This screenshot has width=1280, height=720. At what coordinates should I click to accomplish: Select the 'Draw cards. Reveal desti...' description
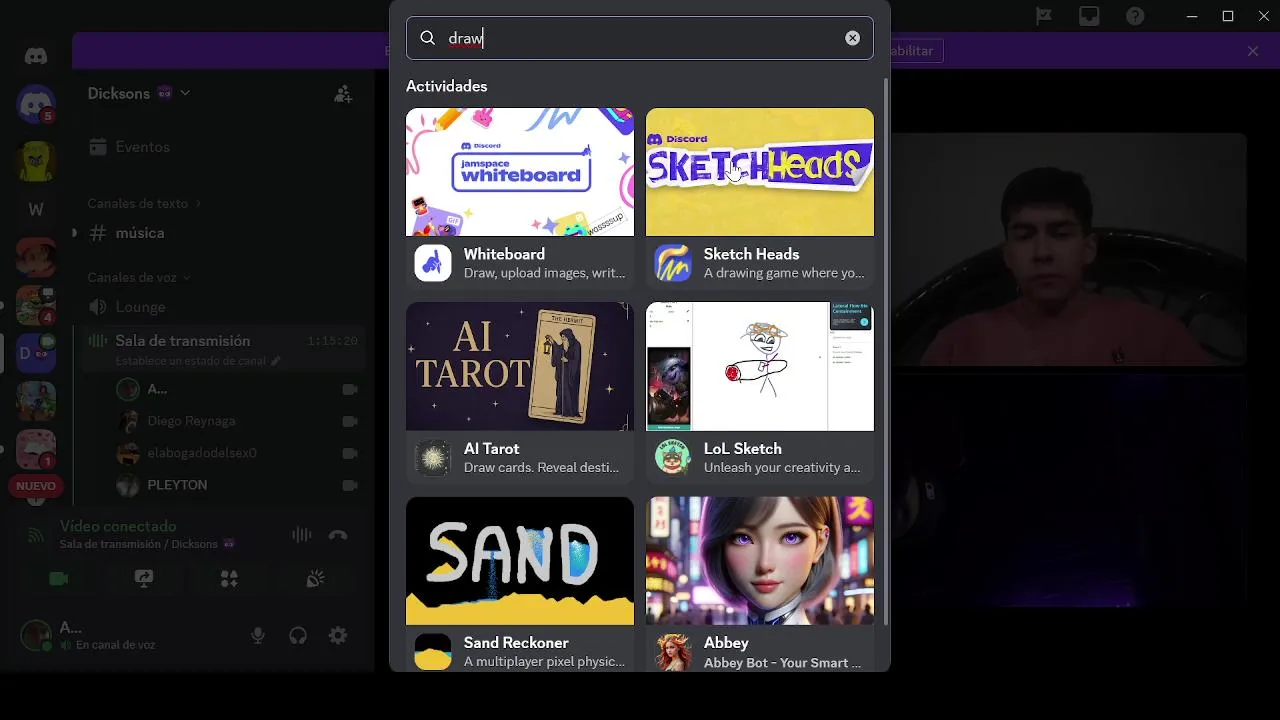(541, 467)
